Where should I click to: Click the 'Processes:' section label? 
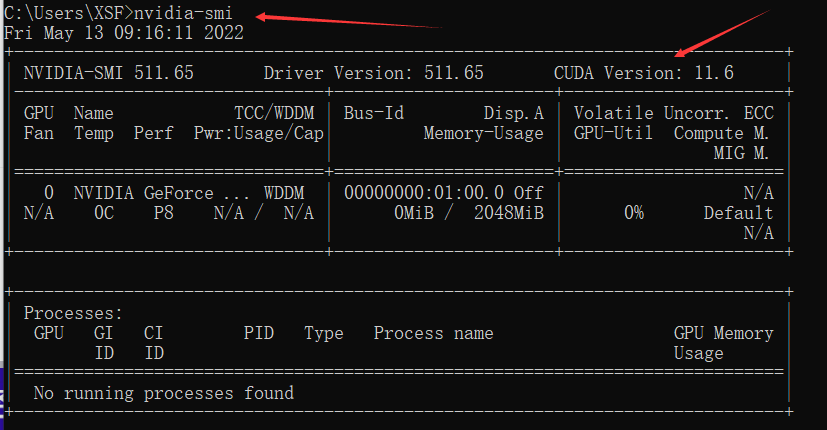(73, 313)
